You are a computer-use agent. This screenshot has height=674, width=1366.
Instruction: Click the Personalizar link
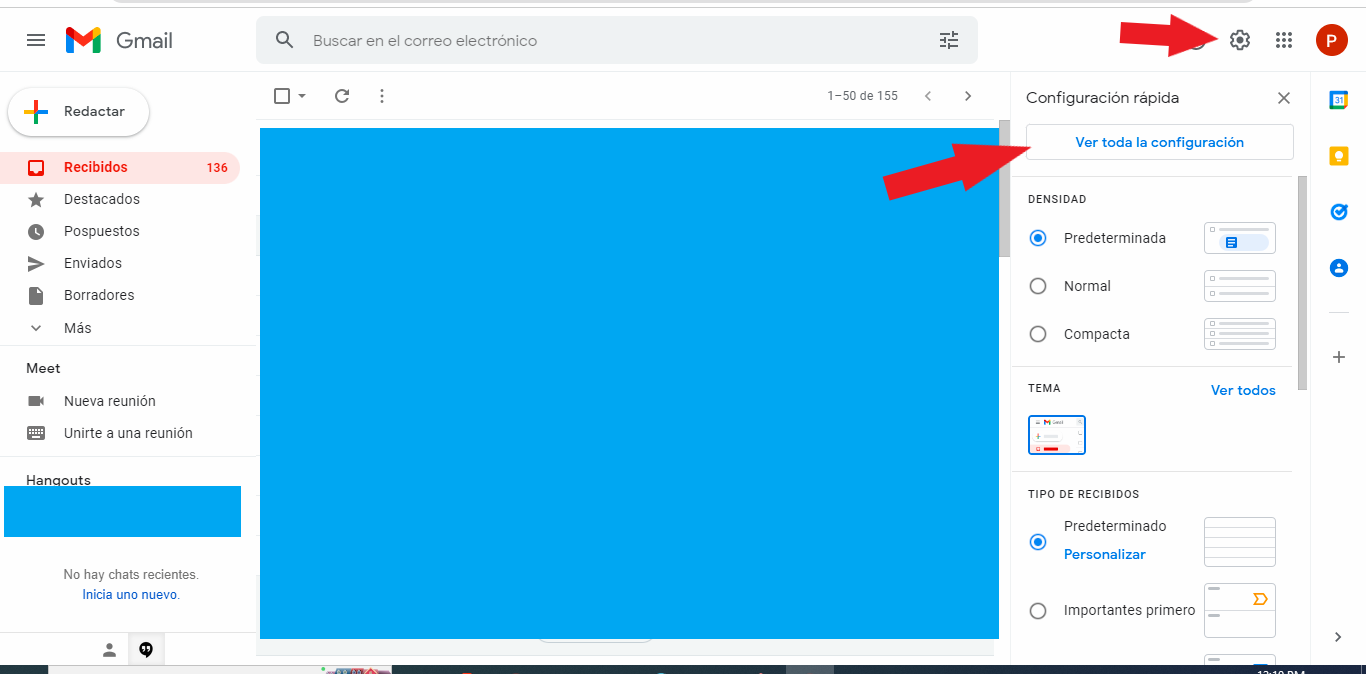coord(1105,554)
